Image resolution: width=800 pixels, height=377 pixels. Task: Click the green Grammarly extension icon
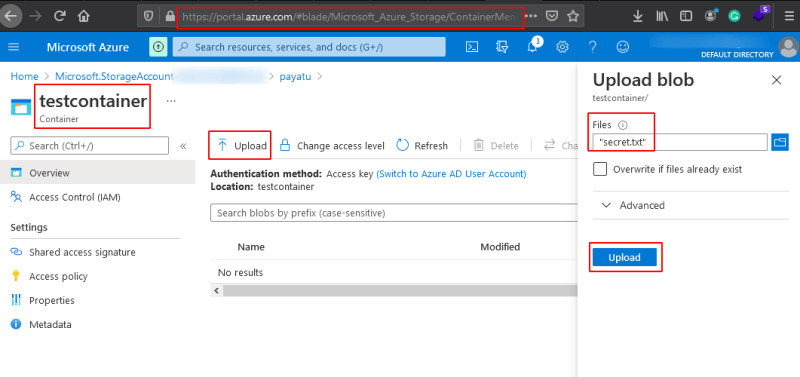[734, 16]
